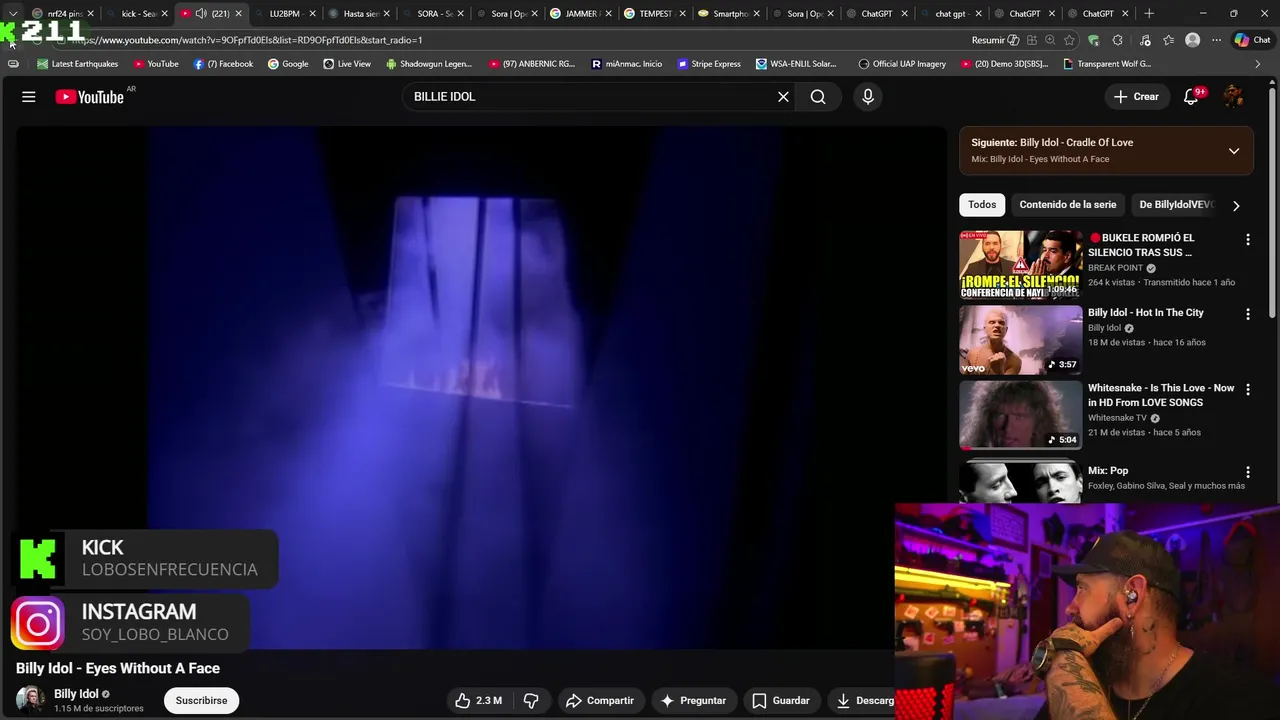
Task: Open the zoom magnifier icon in address bar
Action: point(1050,40)
